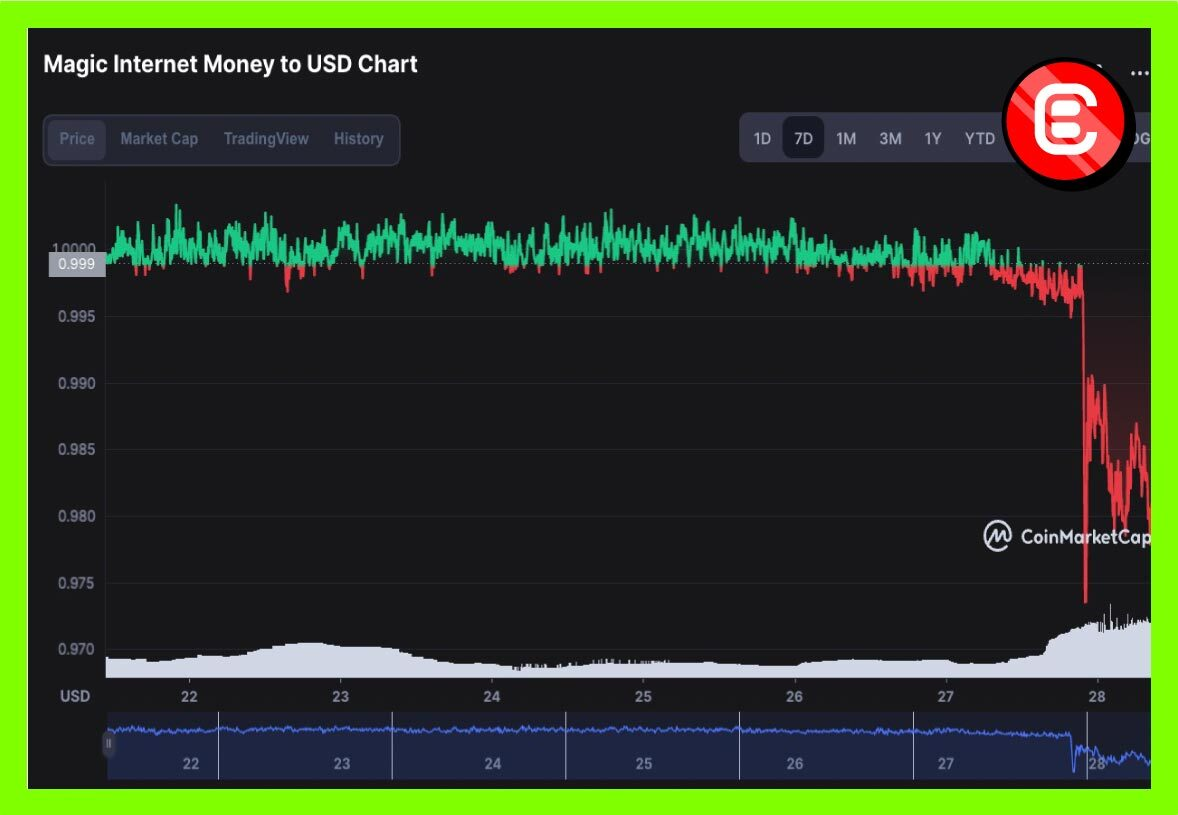The height and width of the screenshot is (815, 1178).
Task: Open the TradingView tab
Action: coord(266,140)
